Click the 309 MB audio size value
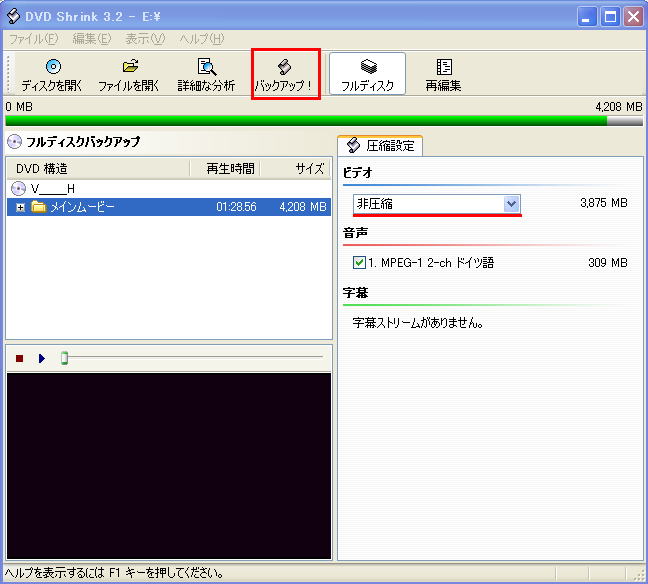This screenshot has height=584, width=648. click(608, 262)
